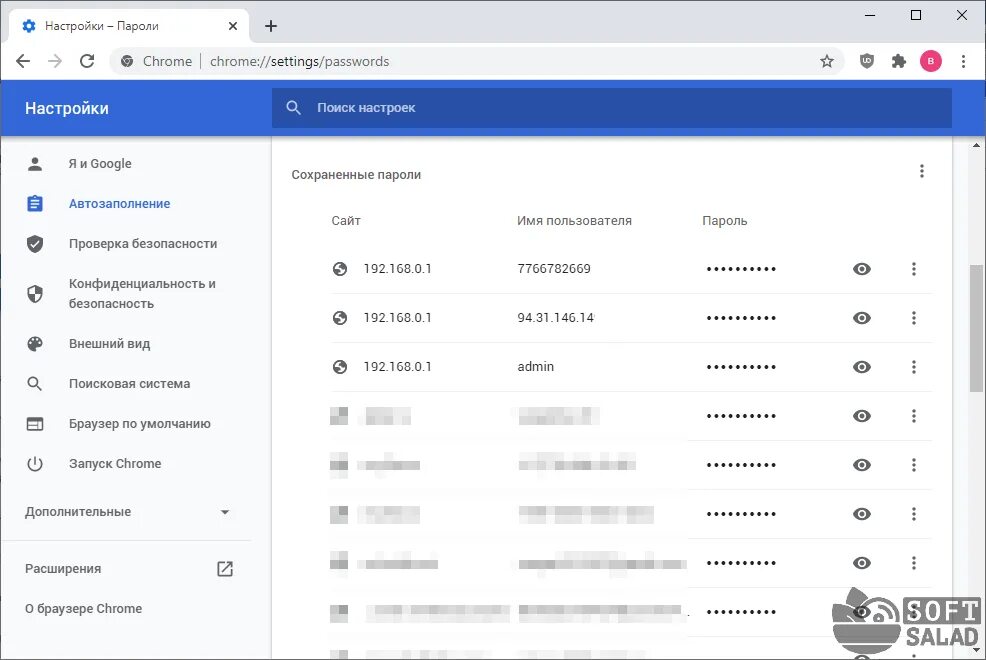Viewport: 986px width, 660px height.
Task: Open Сохраненные пароли more-actions menu
Action: 921,171
